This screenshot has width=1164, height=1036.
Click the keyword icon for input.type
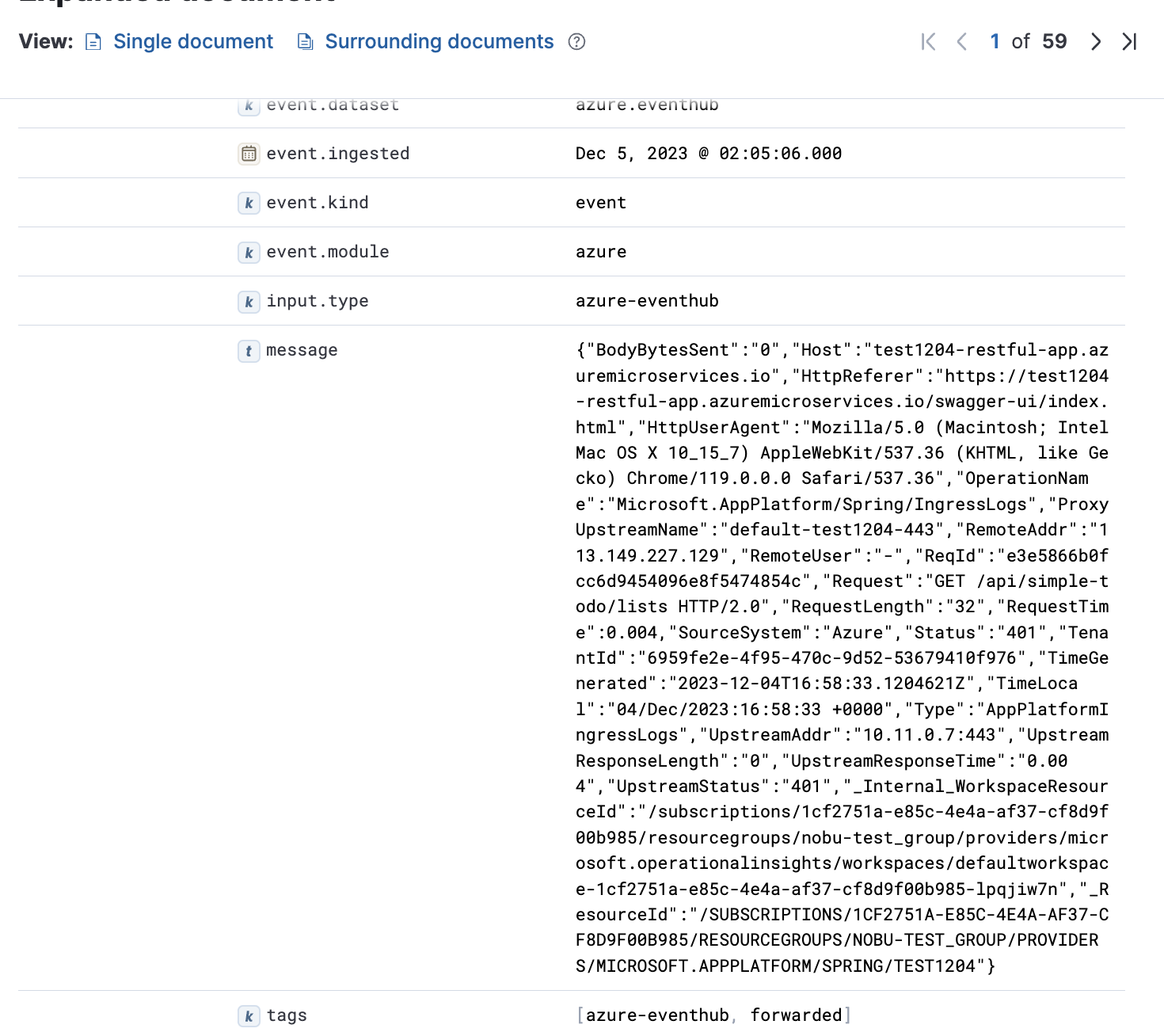[249, 301]
